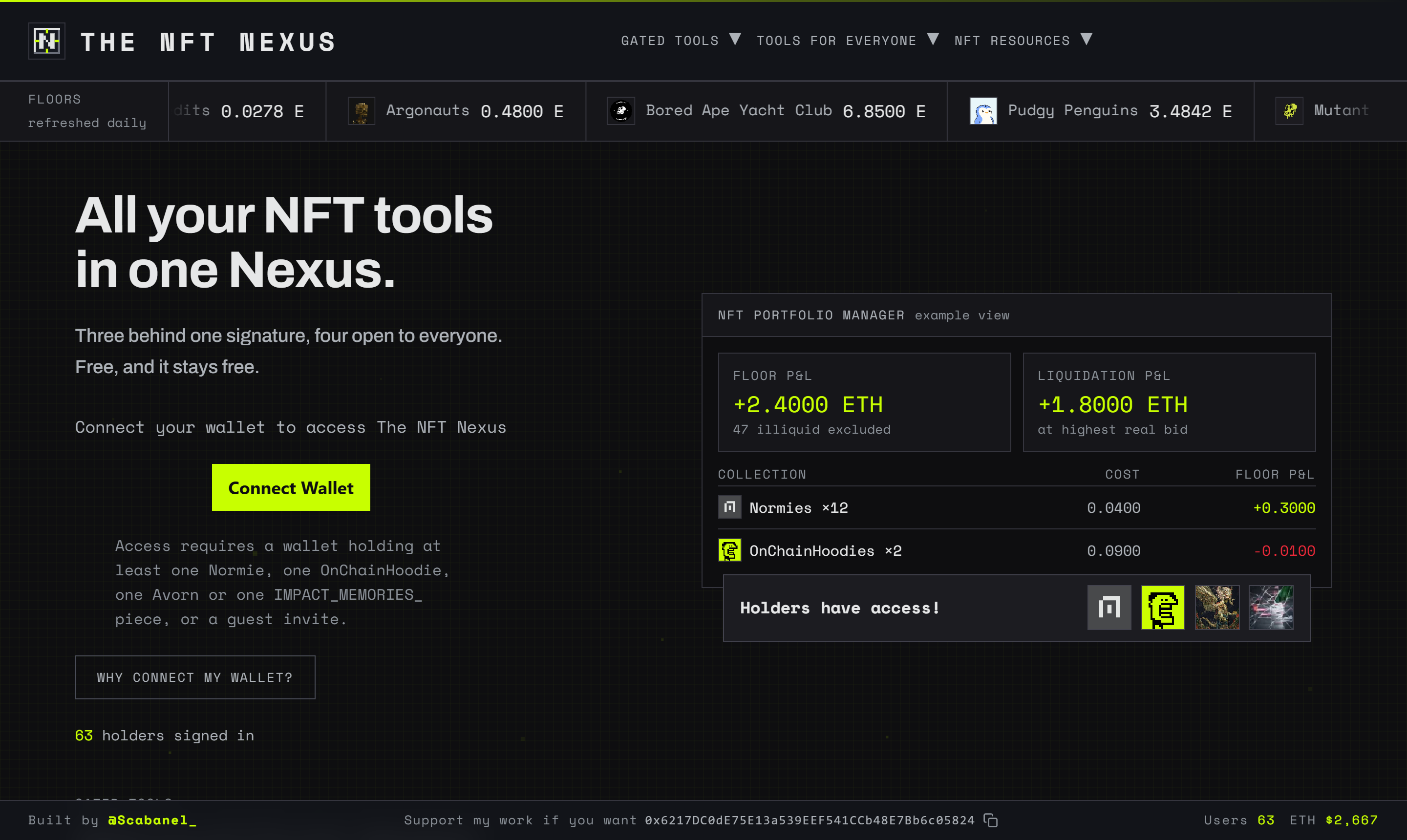Click the Floors refreshed daily label
Image resolution: width=1407 pixels, height=840 pixels.
tap(86, 111)
